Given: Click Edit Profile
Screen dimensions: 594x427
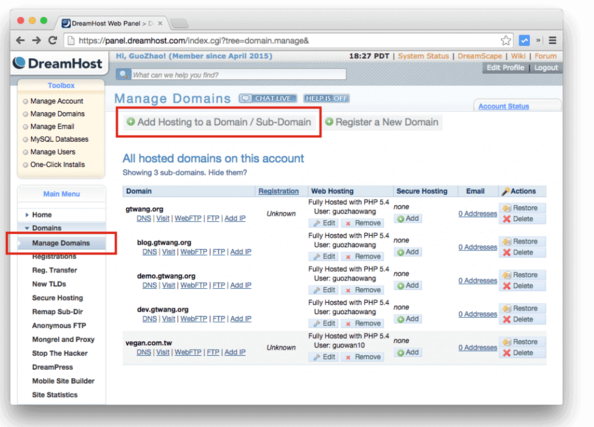Looking at the screenshot, I should pos(505,68).
